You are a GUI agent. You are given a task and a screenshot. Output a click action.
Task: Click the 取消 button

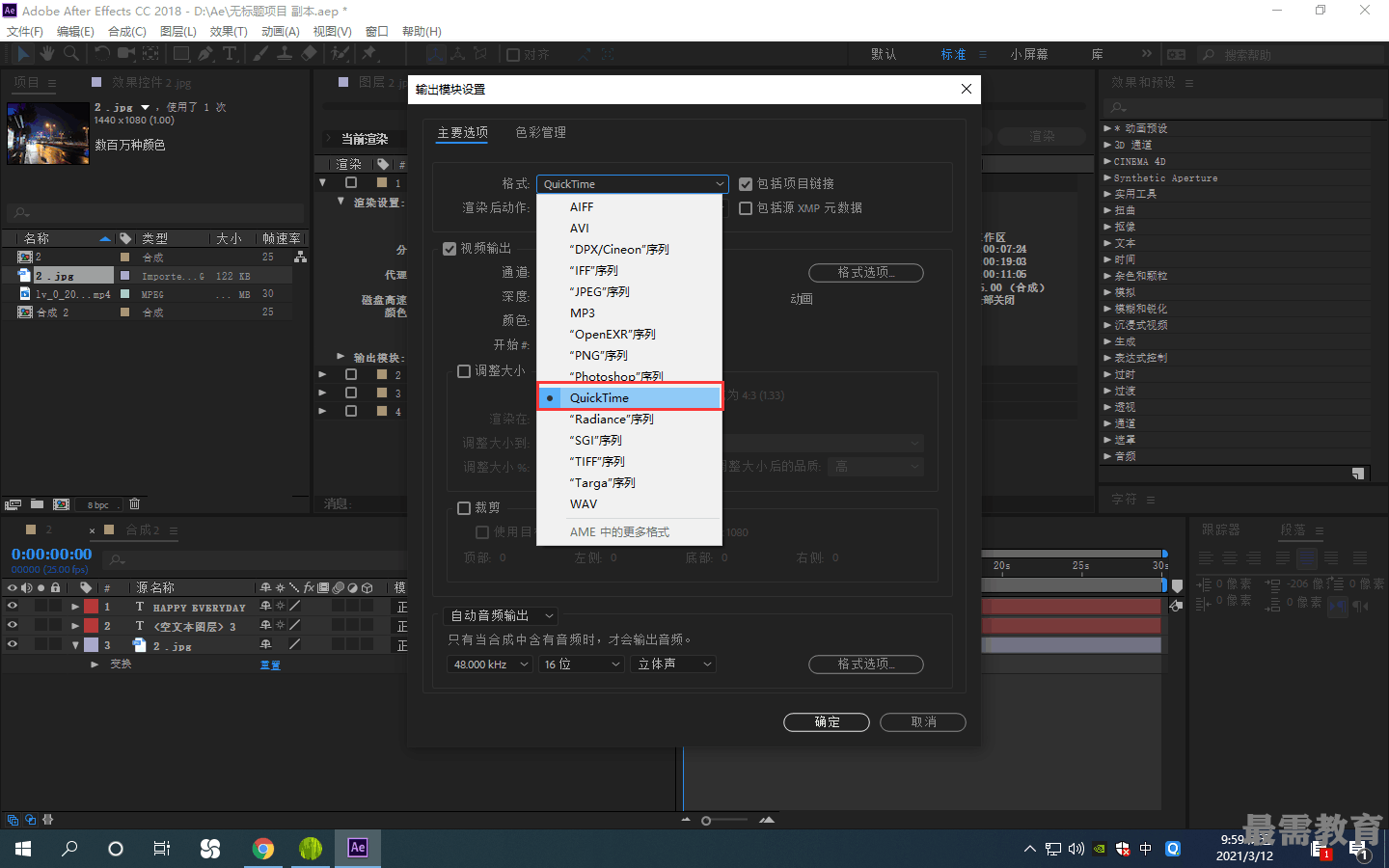(923, 722)
